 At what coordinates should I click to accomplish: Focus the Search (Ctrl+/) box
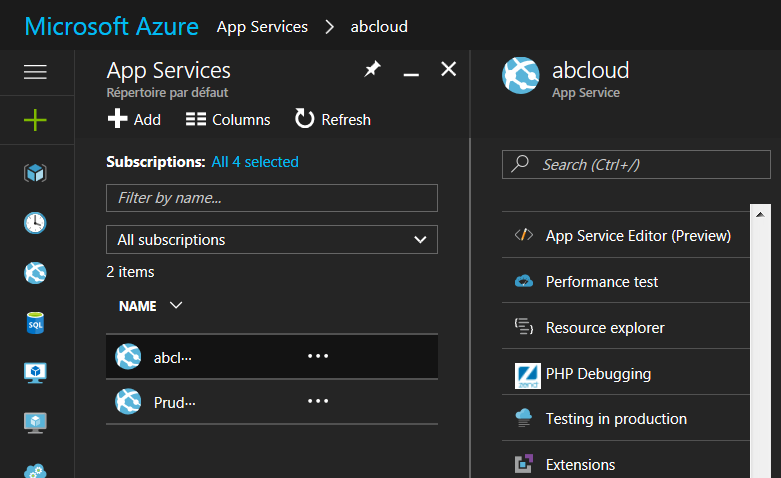[636, 164]
